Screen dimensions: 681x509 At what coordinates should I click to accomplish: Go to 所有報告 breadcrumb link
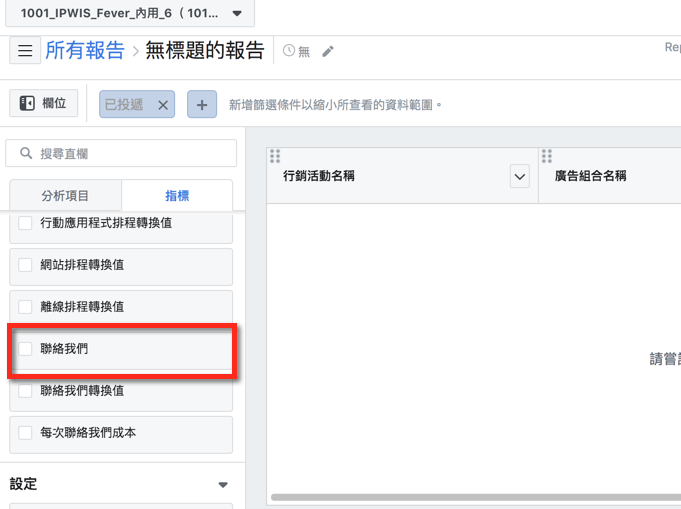85,51
